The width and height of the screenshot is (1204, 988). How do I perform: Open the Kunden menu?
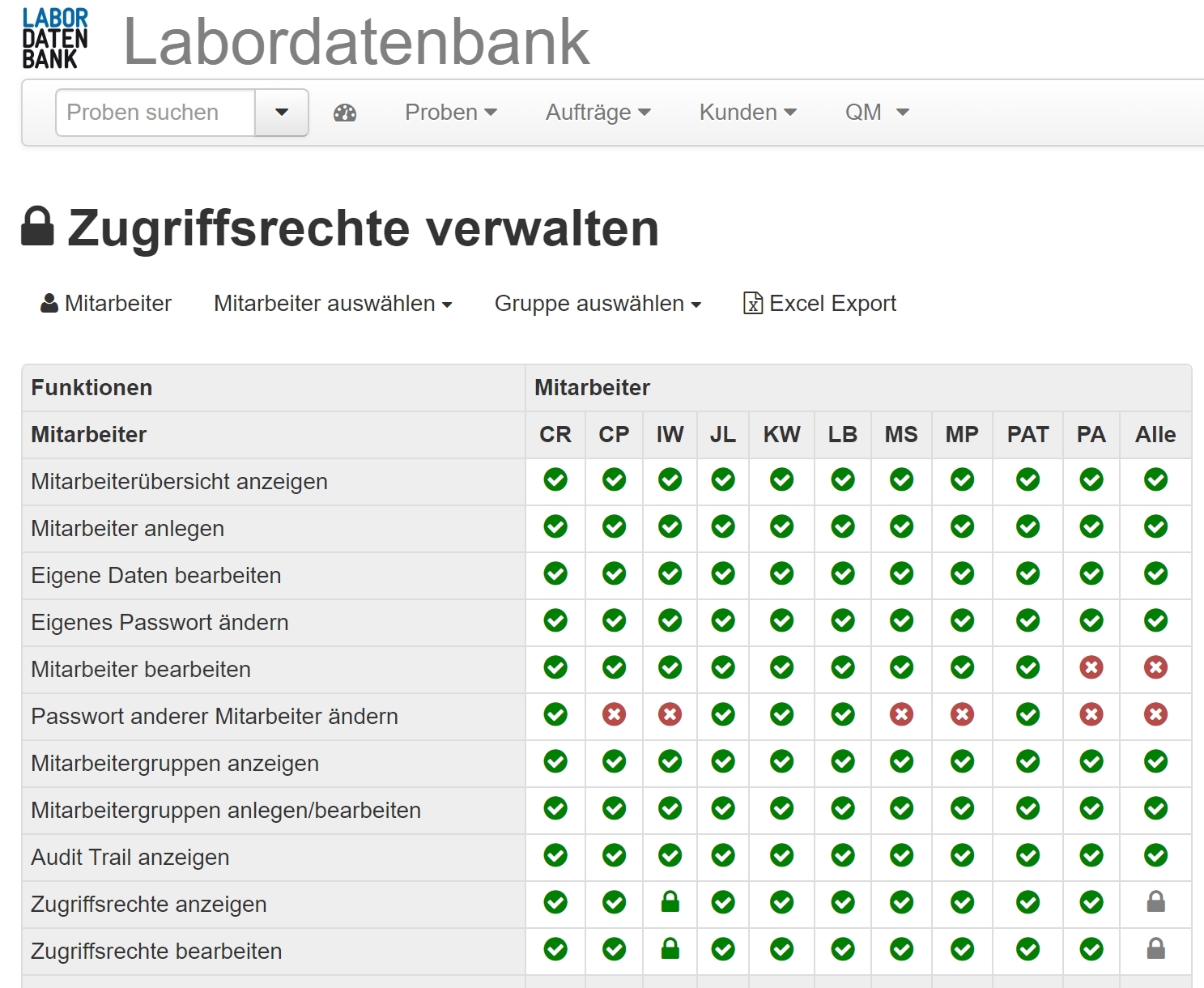click(747, 113)
